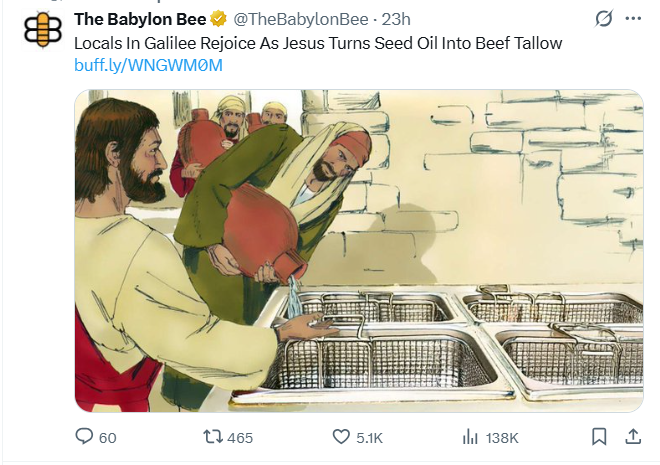660x465 pixels.
Task: Click the 60 replies count
Action: pyautogui.click(x=108, y=438)
